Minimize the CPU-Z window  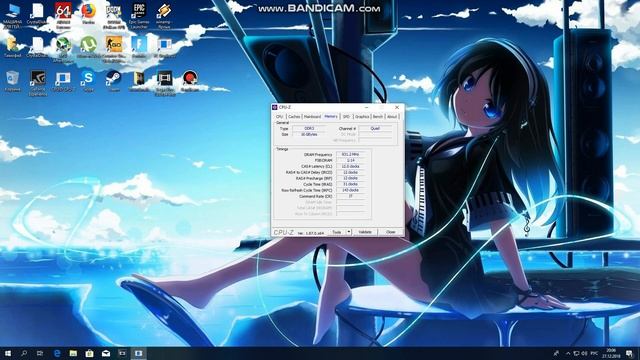pyautogui.click(x=366, y=107)
